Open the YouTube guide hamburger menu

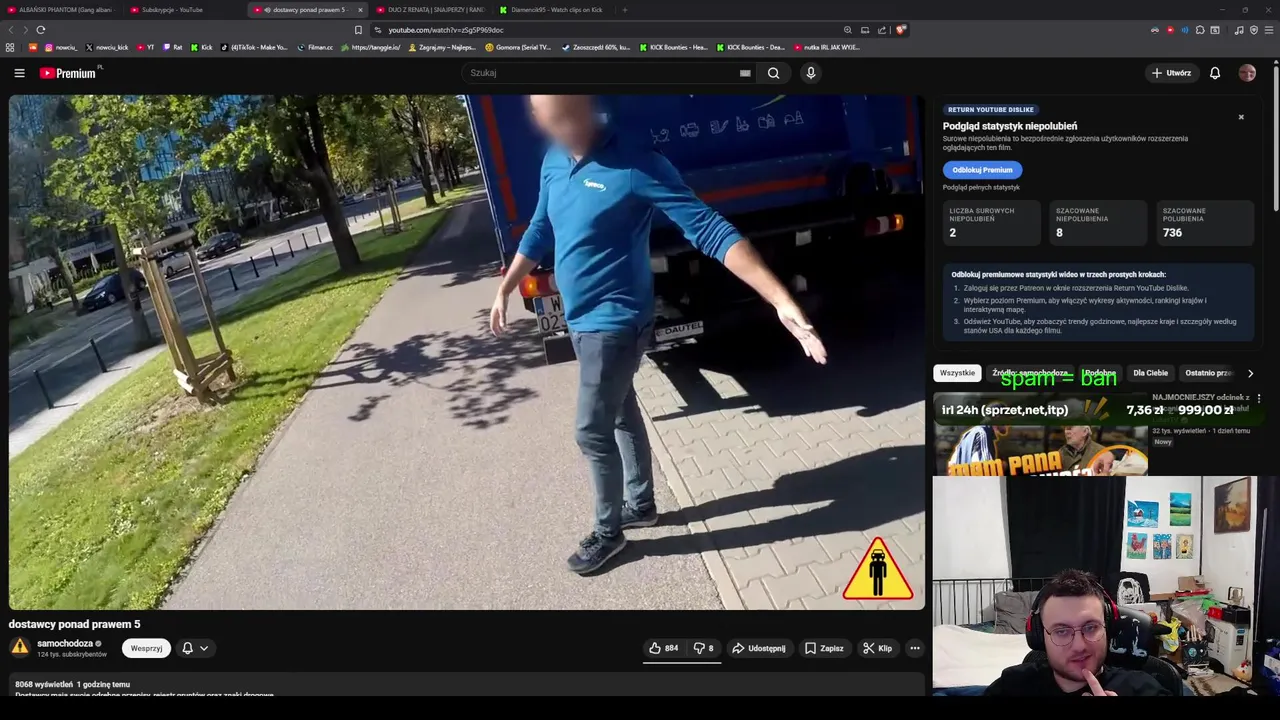[19, 73]
